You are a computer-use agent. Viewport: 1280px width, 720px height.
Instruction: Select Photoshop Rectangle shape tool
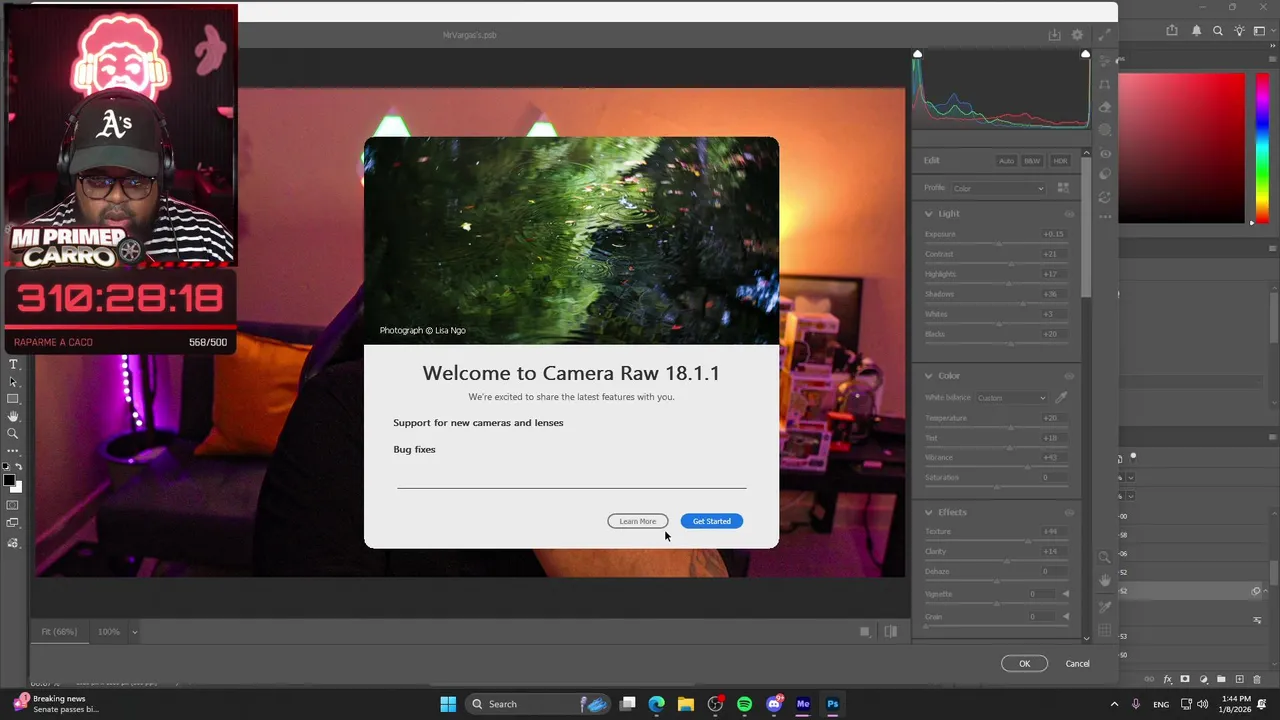click(x=13, y=399)
